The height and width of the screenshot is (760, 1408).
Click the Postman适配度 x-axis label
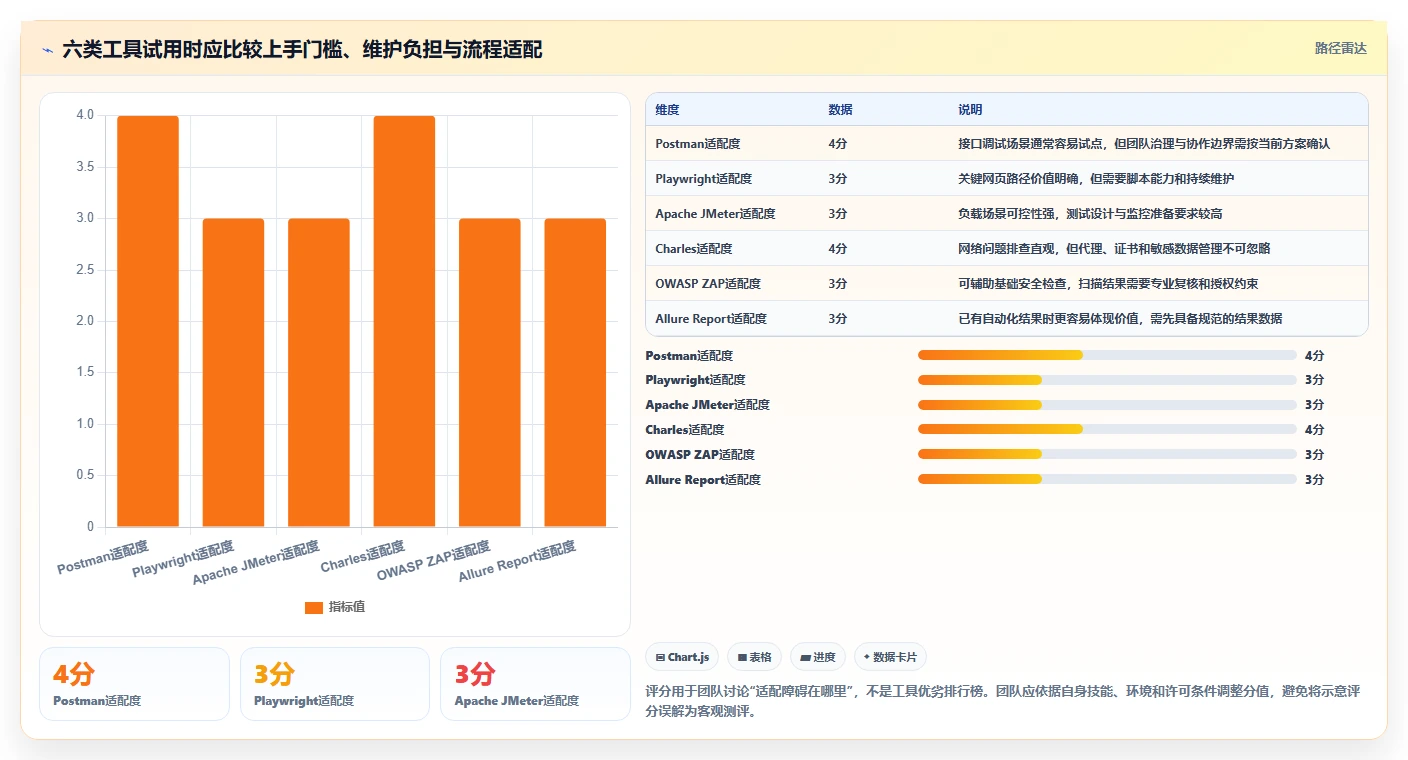(x=103, y=557)
